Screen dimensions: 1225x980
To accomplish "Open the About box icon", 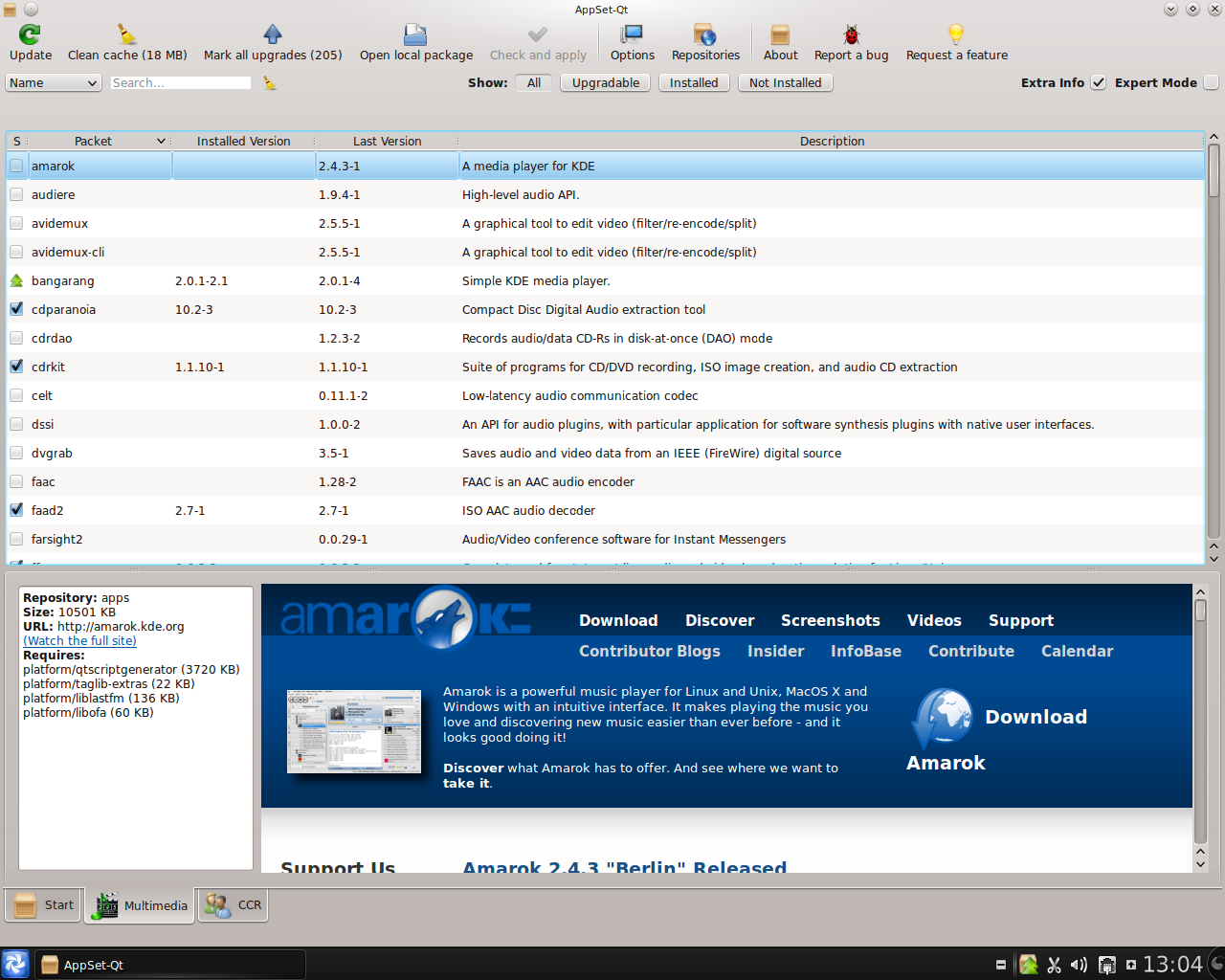I will [780, 35].
